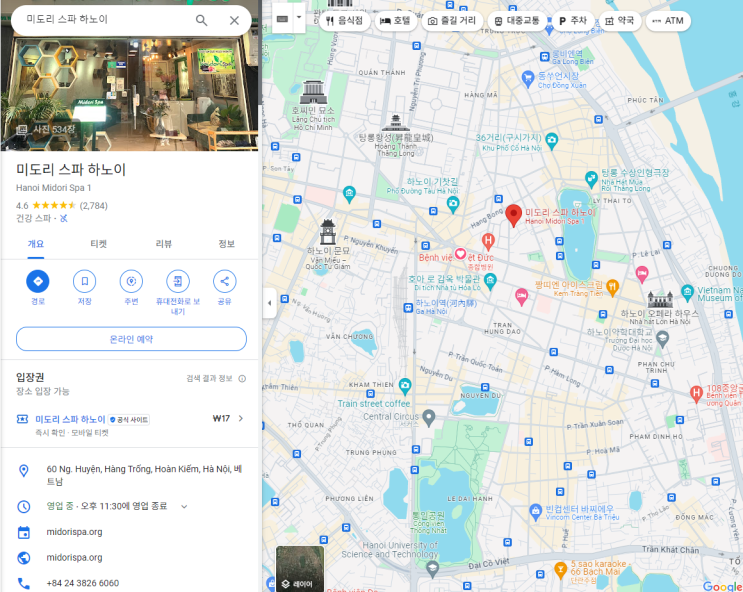Click the 저장 save bookmark icon
Image resolution: width=743 pixels, height=592 pixels.
pos(84,281)
